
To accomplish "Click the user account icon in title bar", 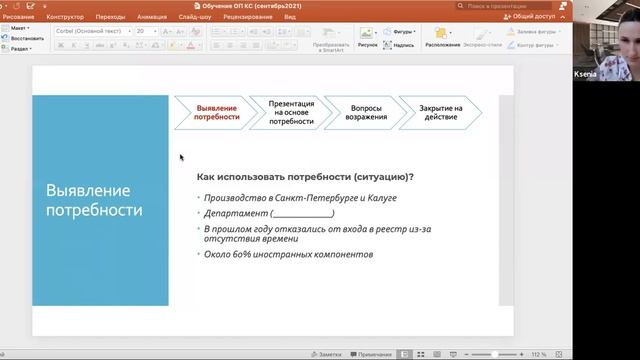I will click(563, 6).
